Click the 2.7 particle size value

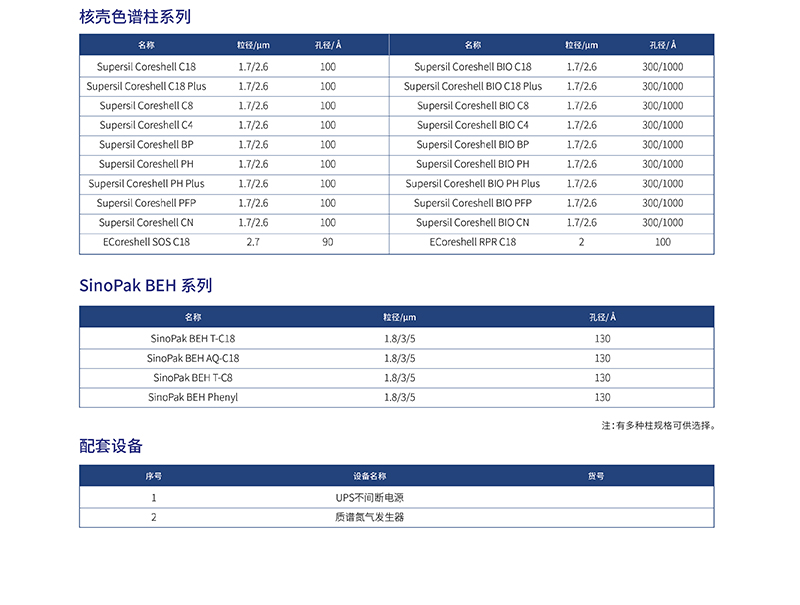(253, 242)
